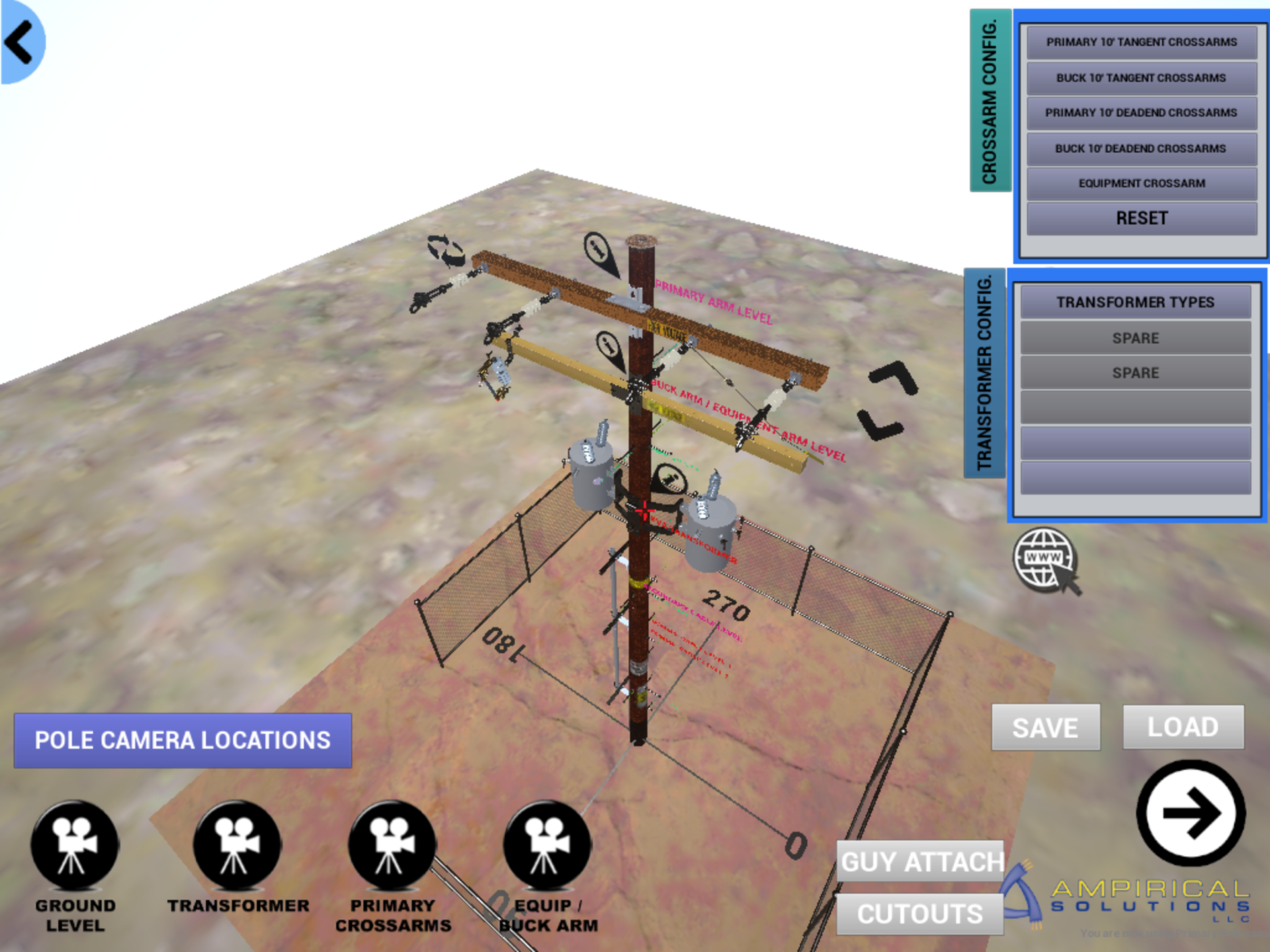Viewport: 1270px width, 952px height.
Task: Click the back arrow icon
Action: click(20, 42)
